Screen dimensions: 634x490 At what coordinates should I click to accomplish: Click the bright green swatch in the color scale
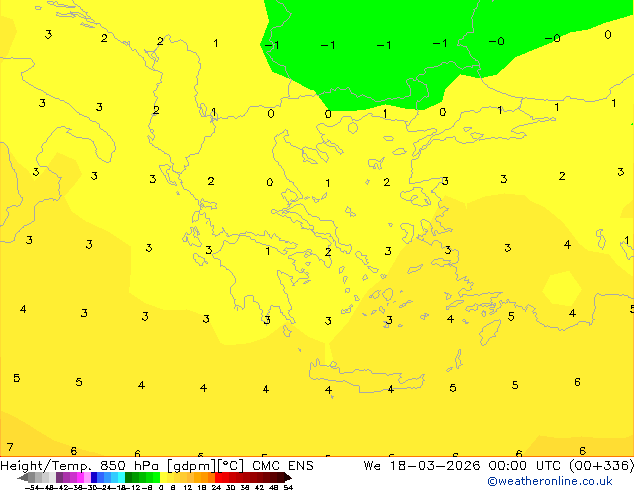[x=156, y=477]
